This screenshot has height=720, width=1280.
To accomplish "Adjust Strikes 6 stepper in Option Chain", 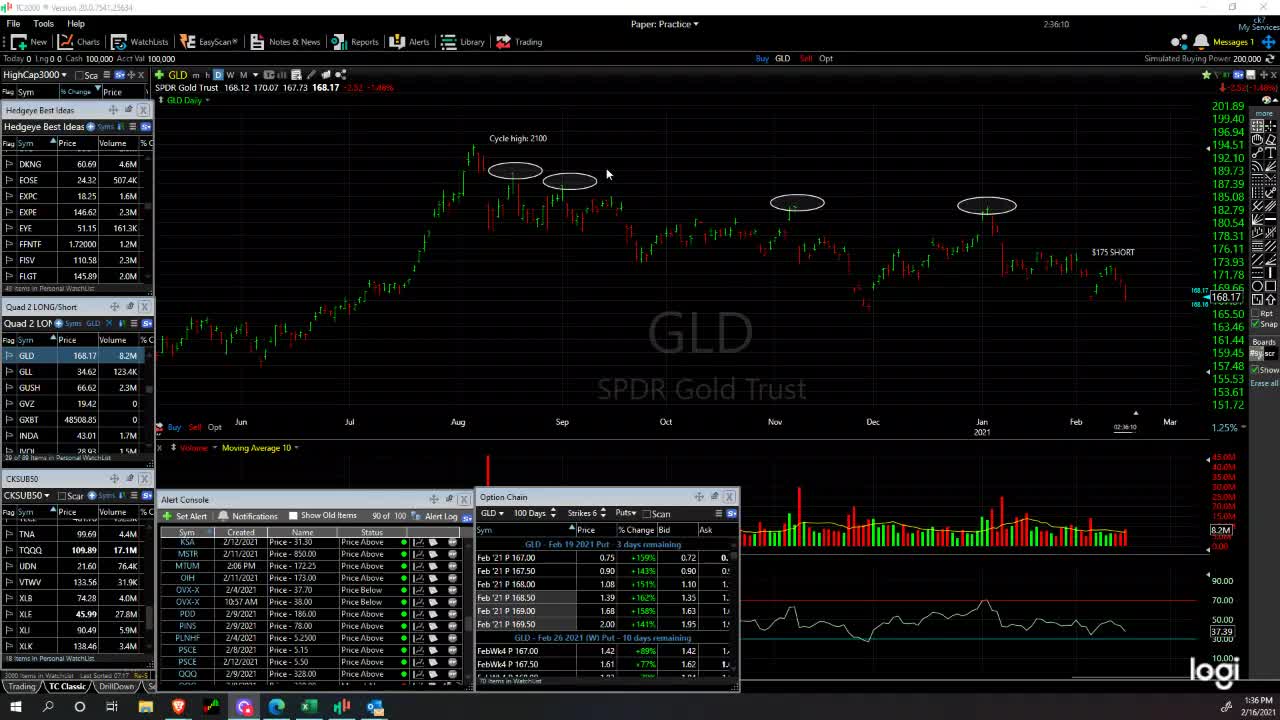I will [x=601, y=513].
